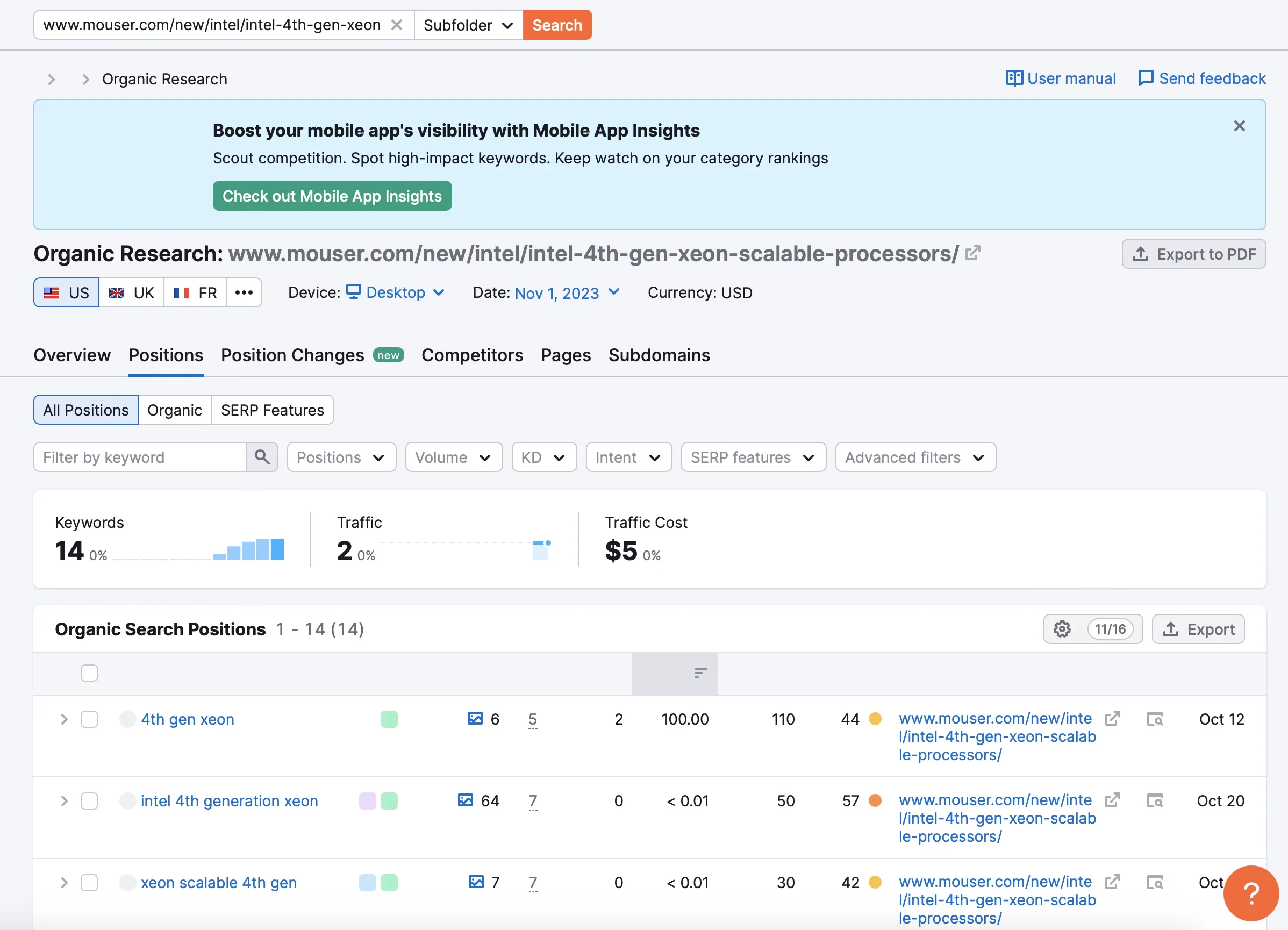The image size is (1288, 930).
Task: Open the Volume filter dropdown
Action: click(x=454, y=457)
